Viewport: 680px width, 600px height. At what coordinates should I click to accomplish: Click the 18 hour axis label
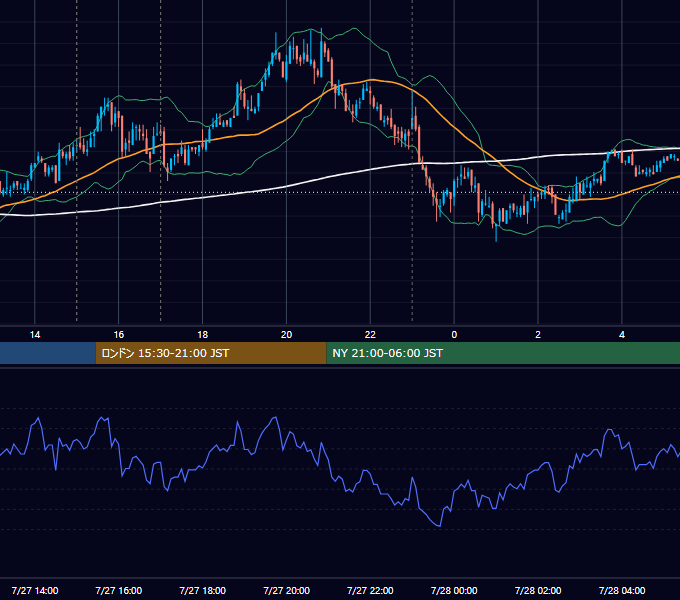click(203, 335)
